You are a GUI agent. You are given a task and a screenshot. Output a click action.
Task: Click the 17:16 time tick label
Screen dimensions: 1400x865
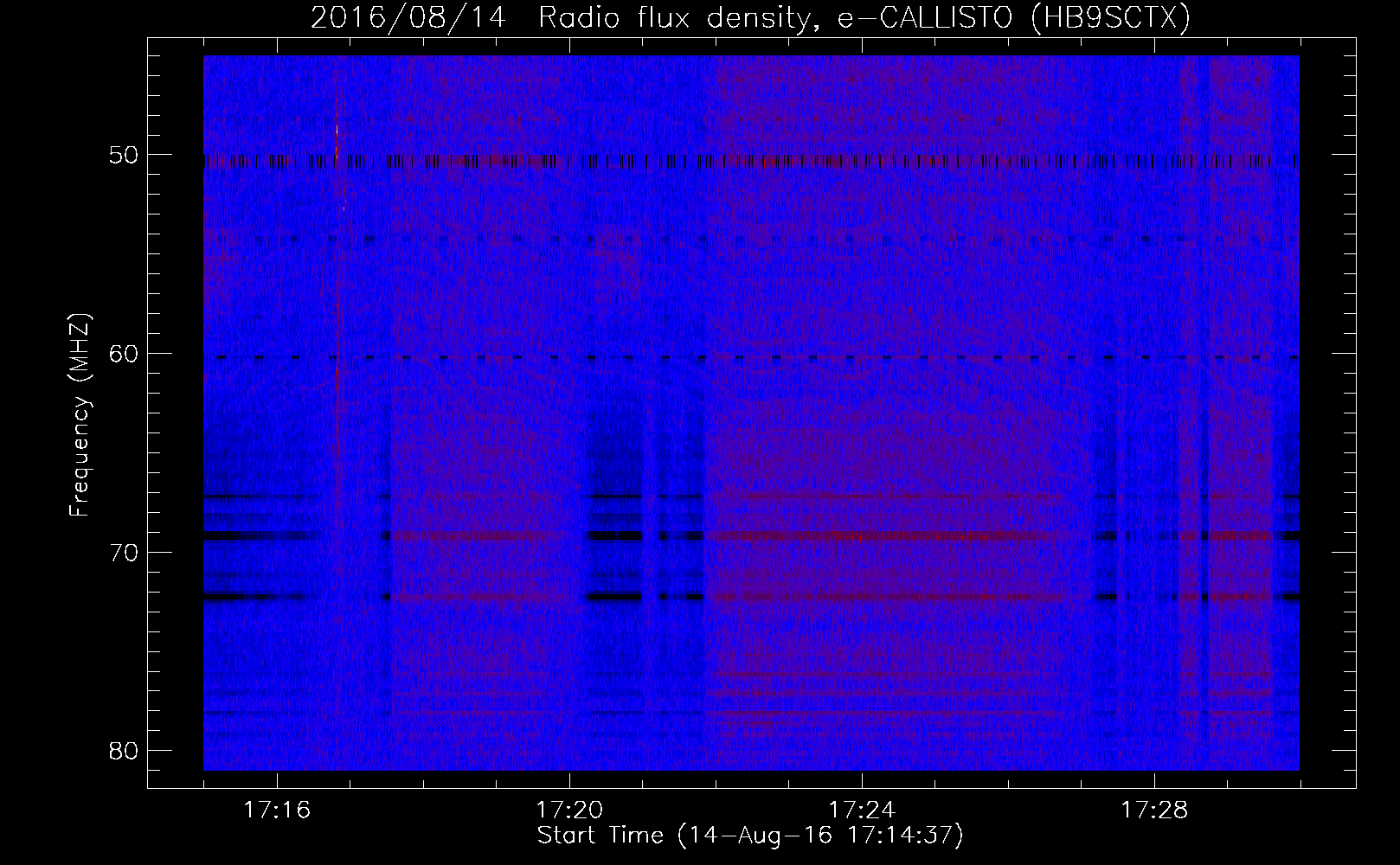277,811
